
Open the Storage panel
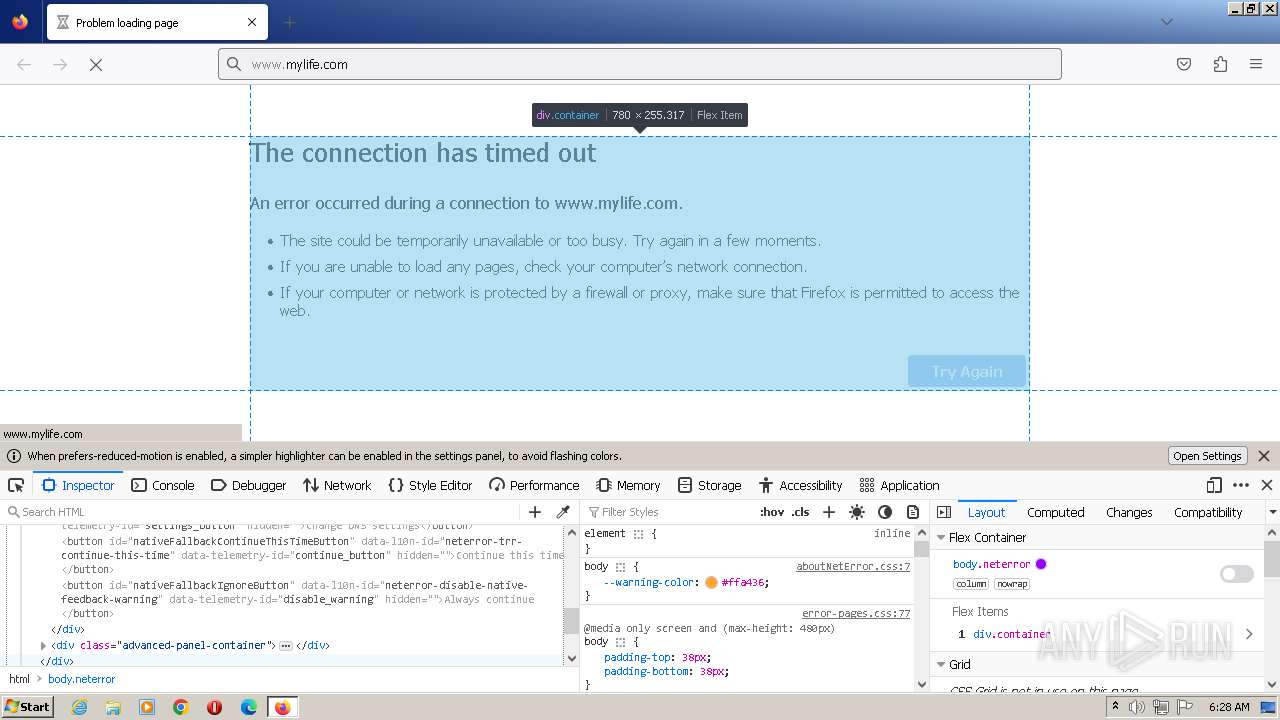click(709, 485)
